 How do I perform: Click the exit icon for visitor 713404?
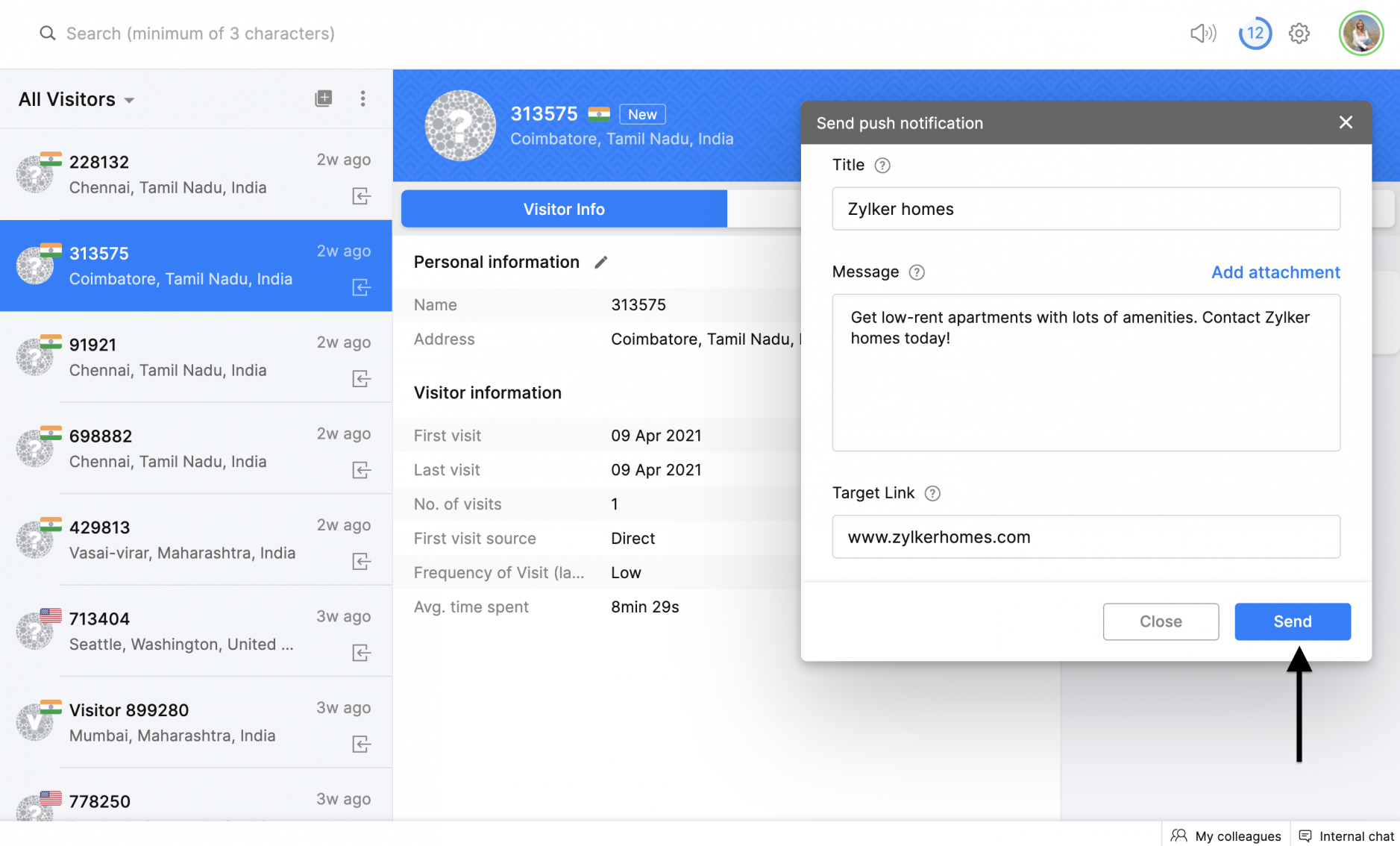coord(362,653)
